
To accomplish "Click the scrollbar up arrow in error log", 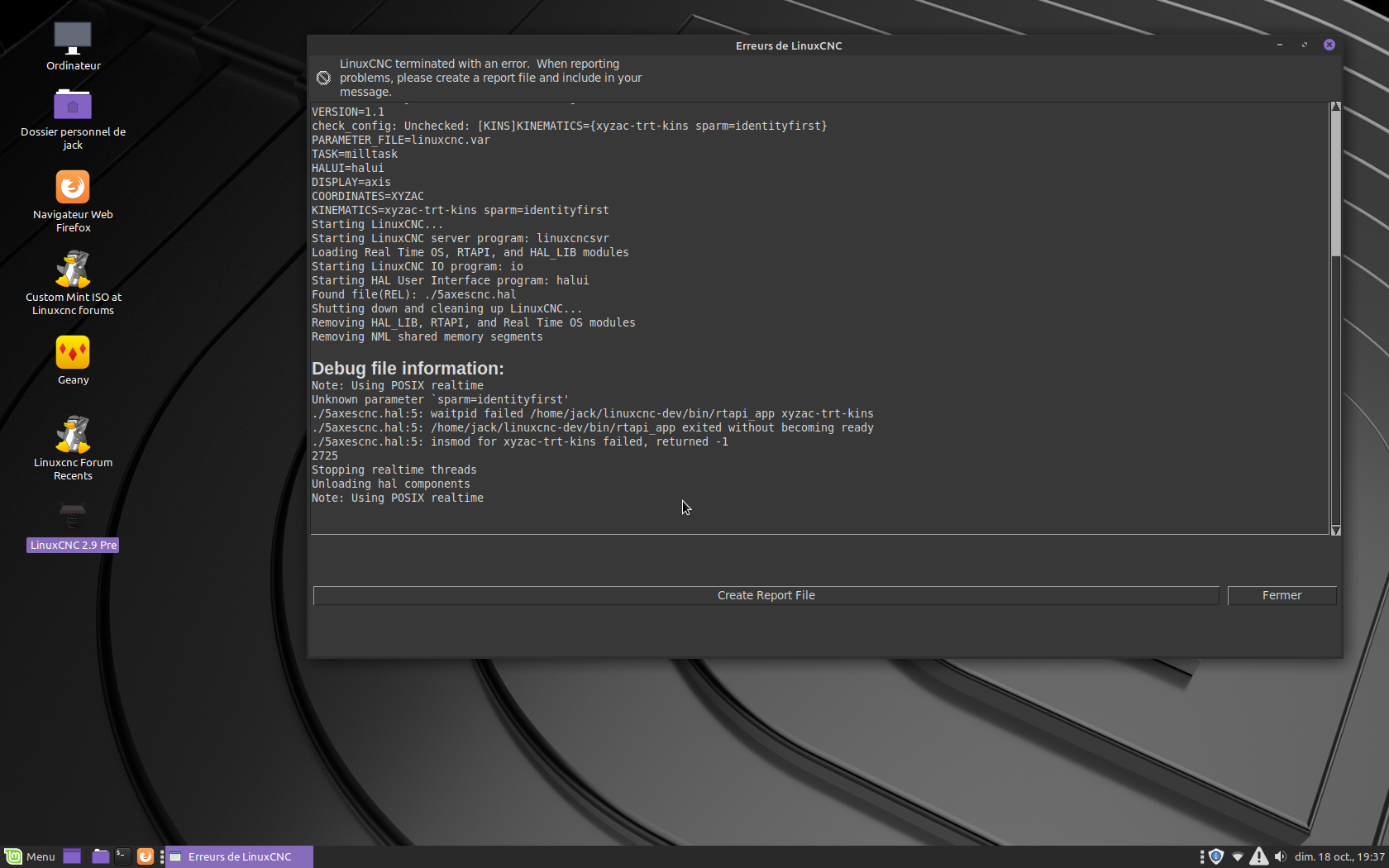I will coord(1335,107).
